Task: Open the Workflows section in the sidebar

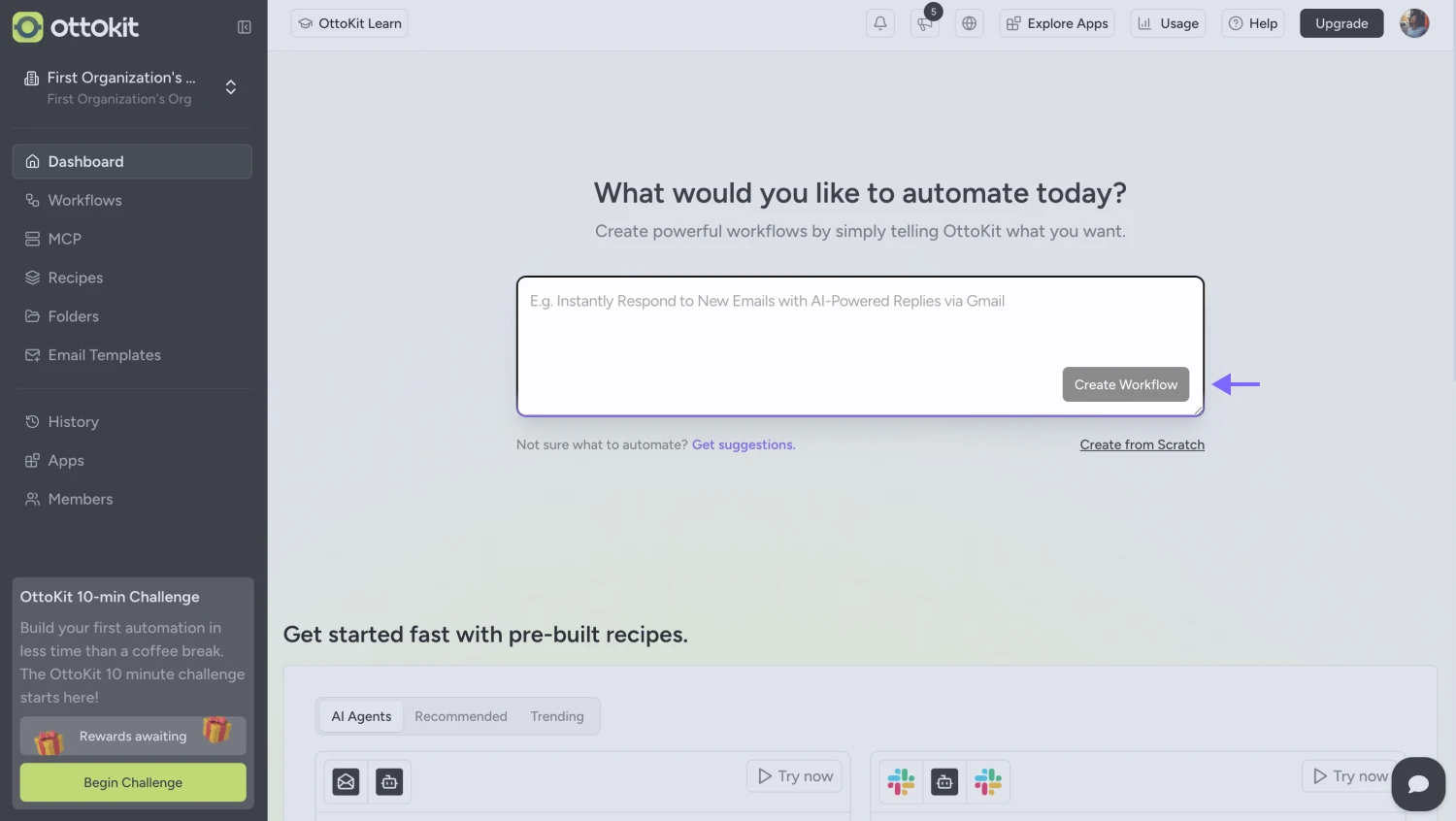Action: [84, 200]
